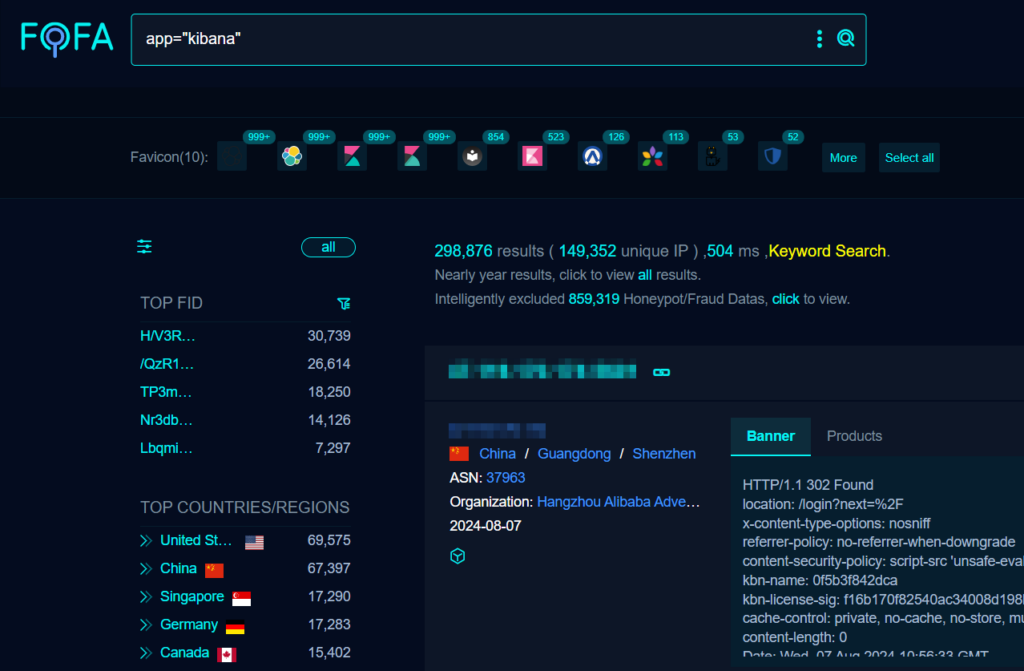
Task: Switch to the Products tab
Action: point(854,436)
